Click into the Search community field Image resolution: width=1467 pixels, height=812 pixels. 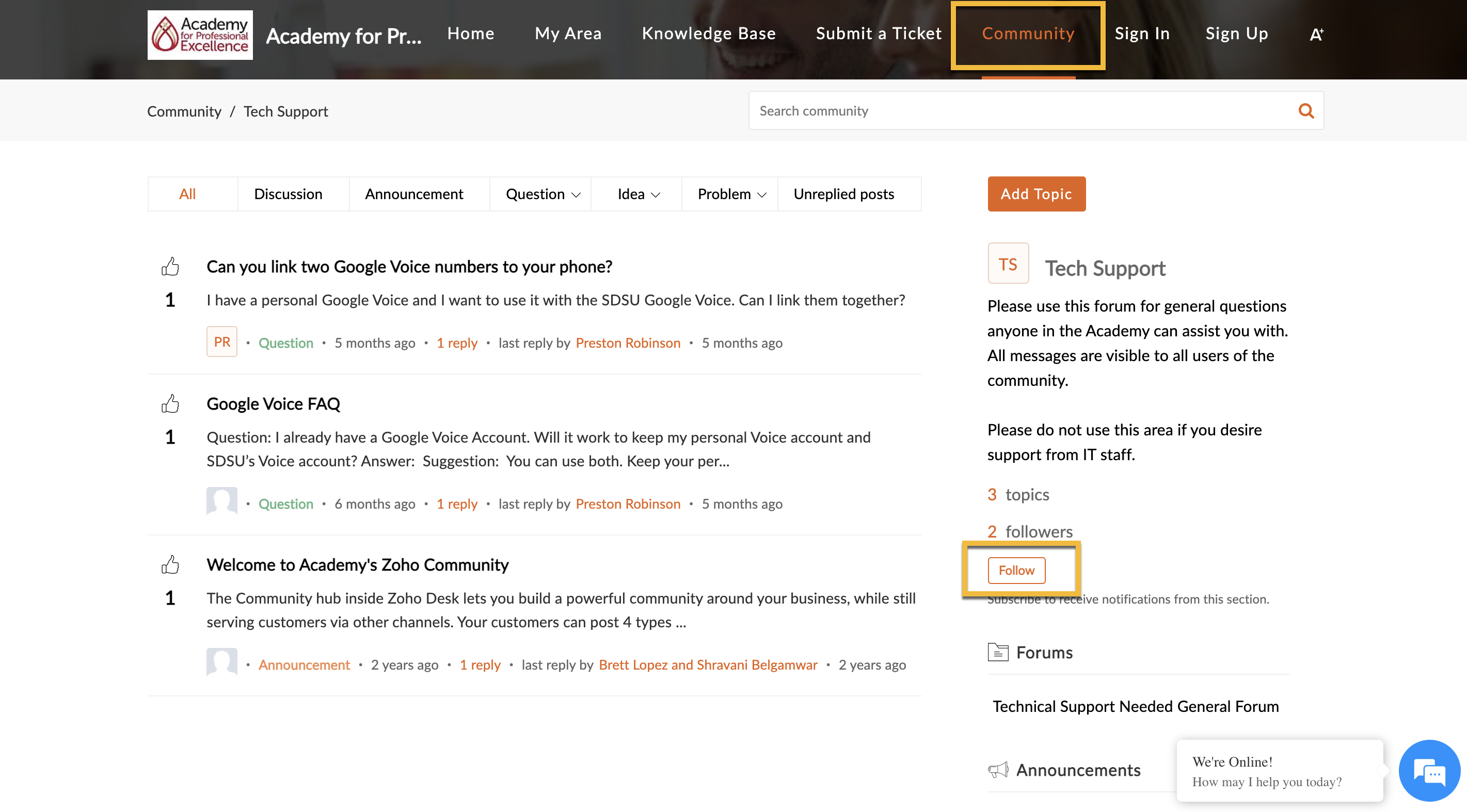[x=1019, y=111]
